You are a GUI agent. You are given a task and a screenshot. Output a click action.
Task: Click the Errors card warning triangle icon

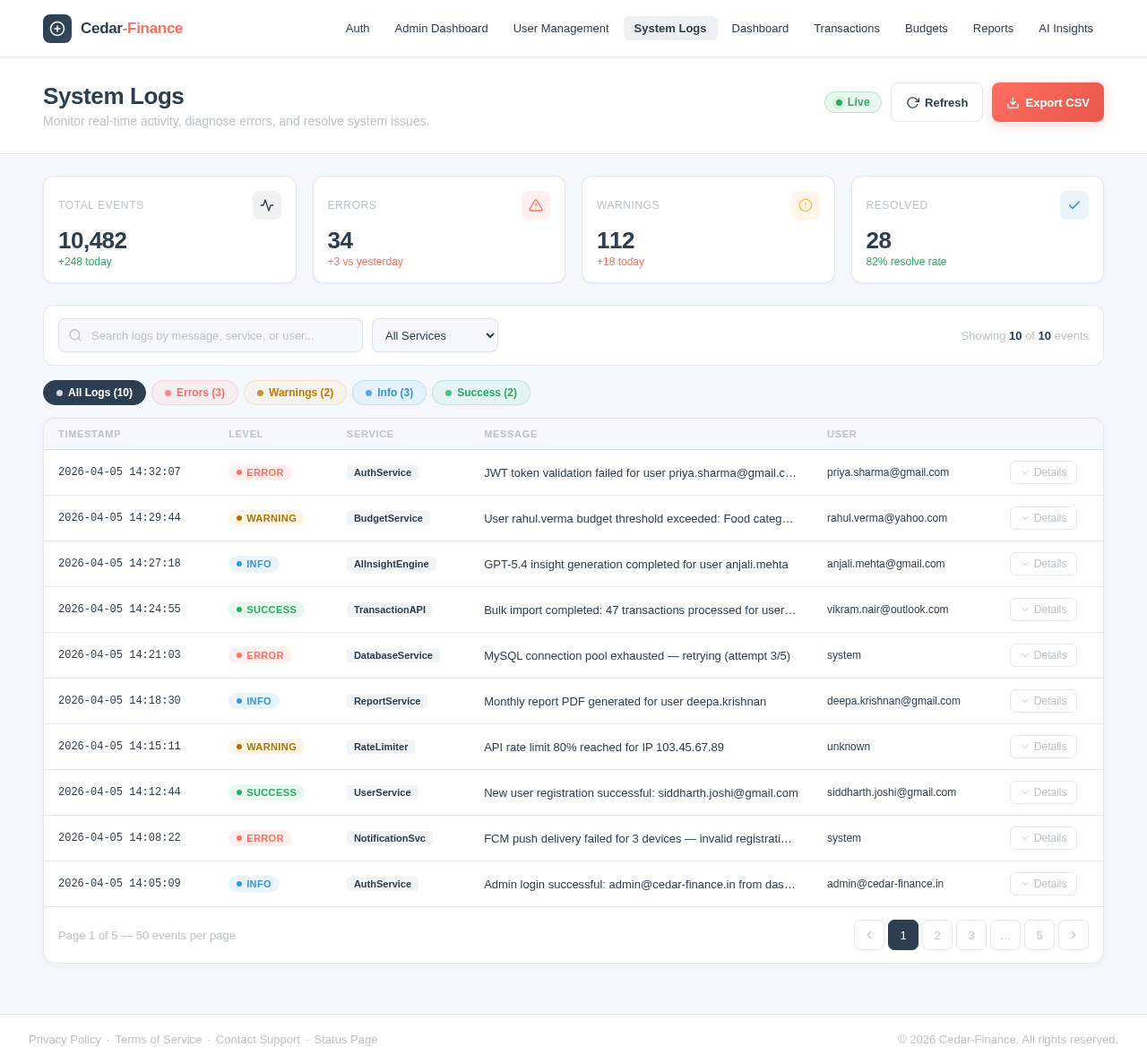pyautogui.click(x=536, y=205)
